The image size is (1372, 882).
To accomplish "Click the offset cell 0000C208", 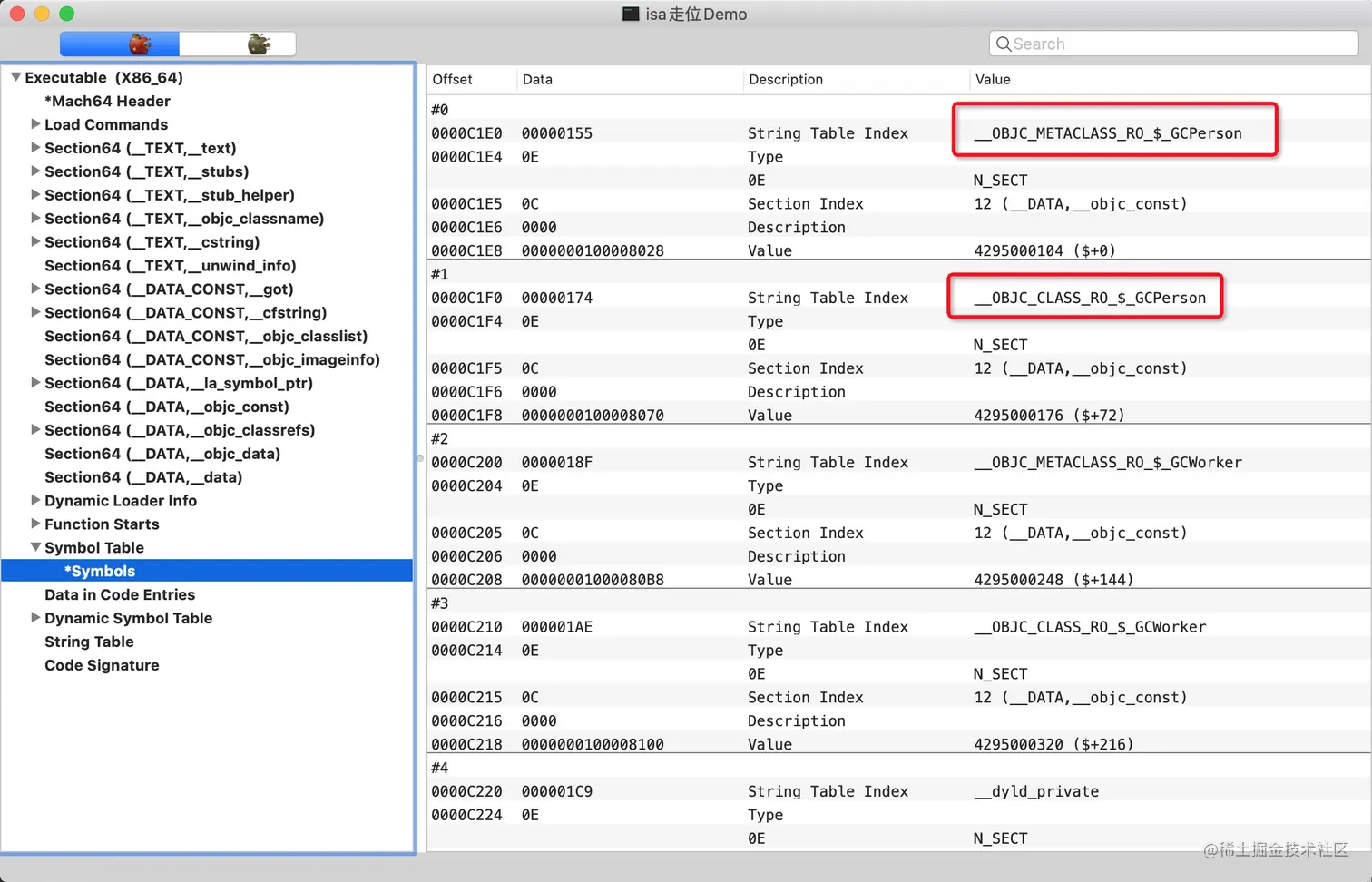I will click(x=466, y=580).
